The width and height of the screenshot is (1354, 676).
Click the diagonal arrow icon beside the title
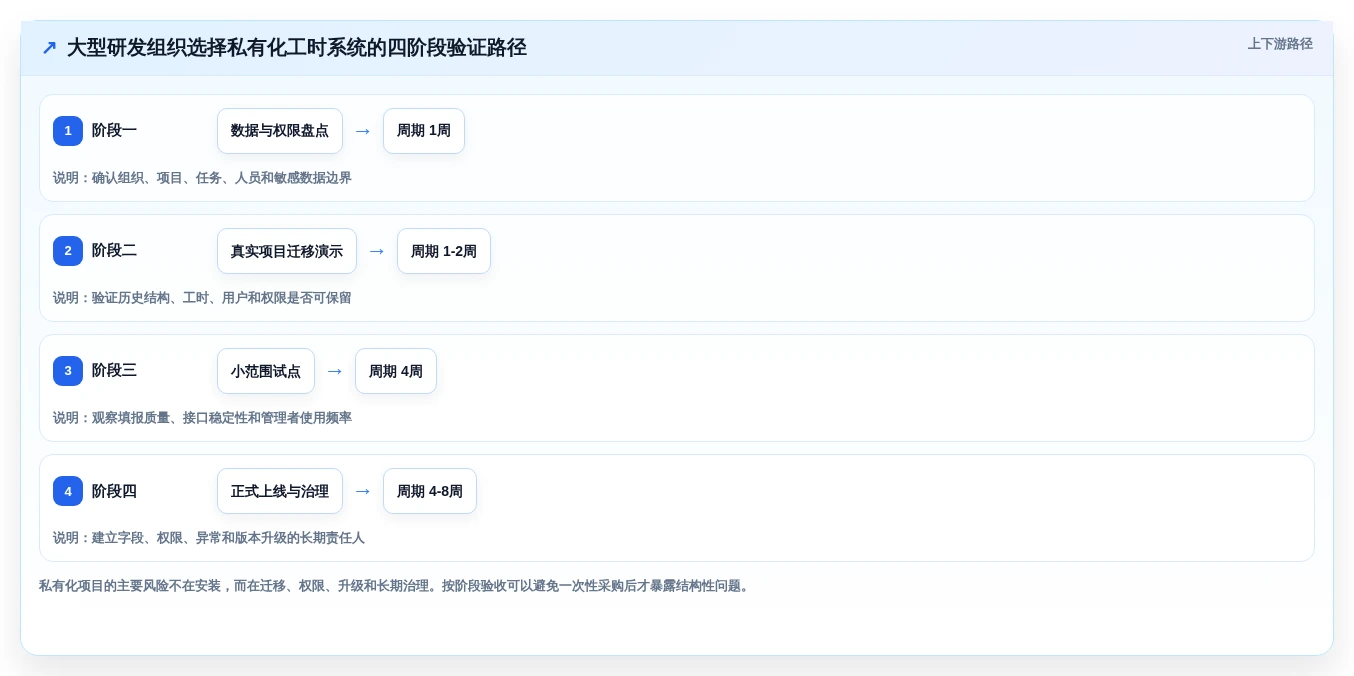(49, 48)
